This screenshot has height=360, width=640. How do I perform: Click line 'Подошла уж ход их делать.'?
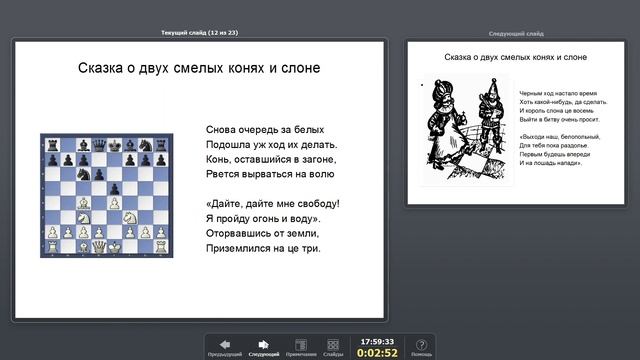tap(272, 145)
